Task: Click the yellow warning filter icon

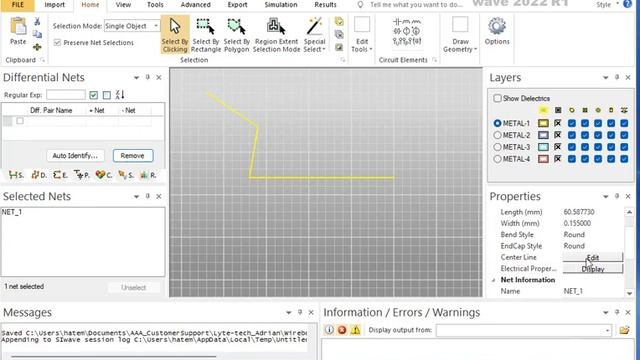Action: click(355, 330)
